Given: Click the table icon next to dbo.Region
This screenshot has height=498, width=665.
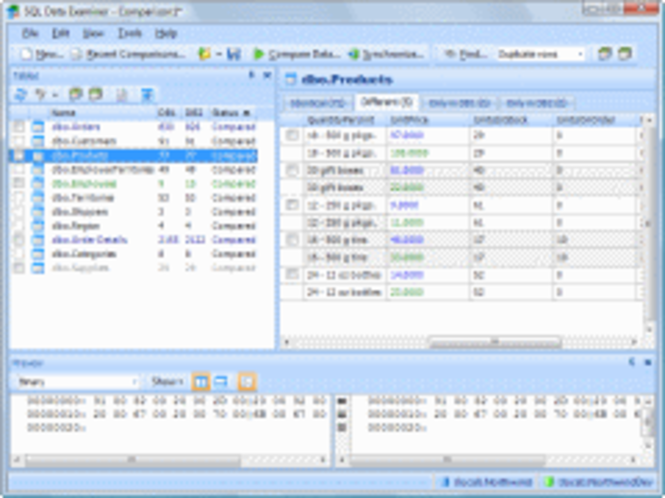Looking at the screenshot, I should pos(38,226).
